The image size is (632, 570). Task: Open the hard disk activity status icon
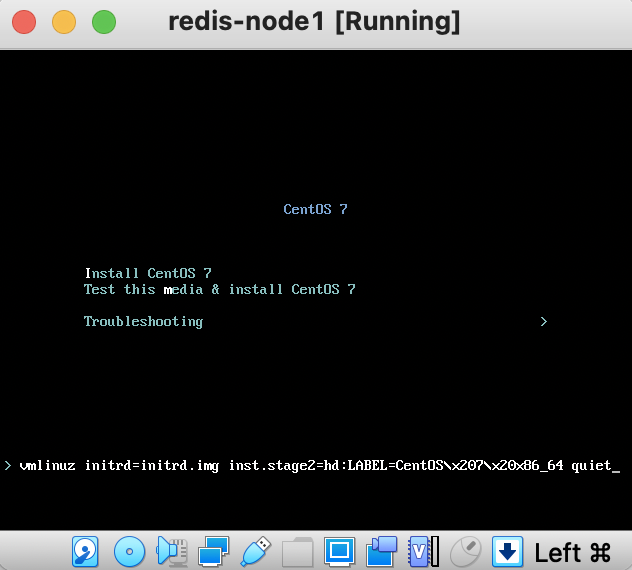click(x=85, y=551)
